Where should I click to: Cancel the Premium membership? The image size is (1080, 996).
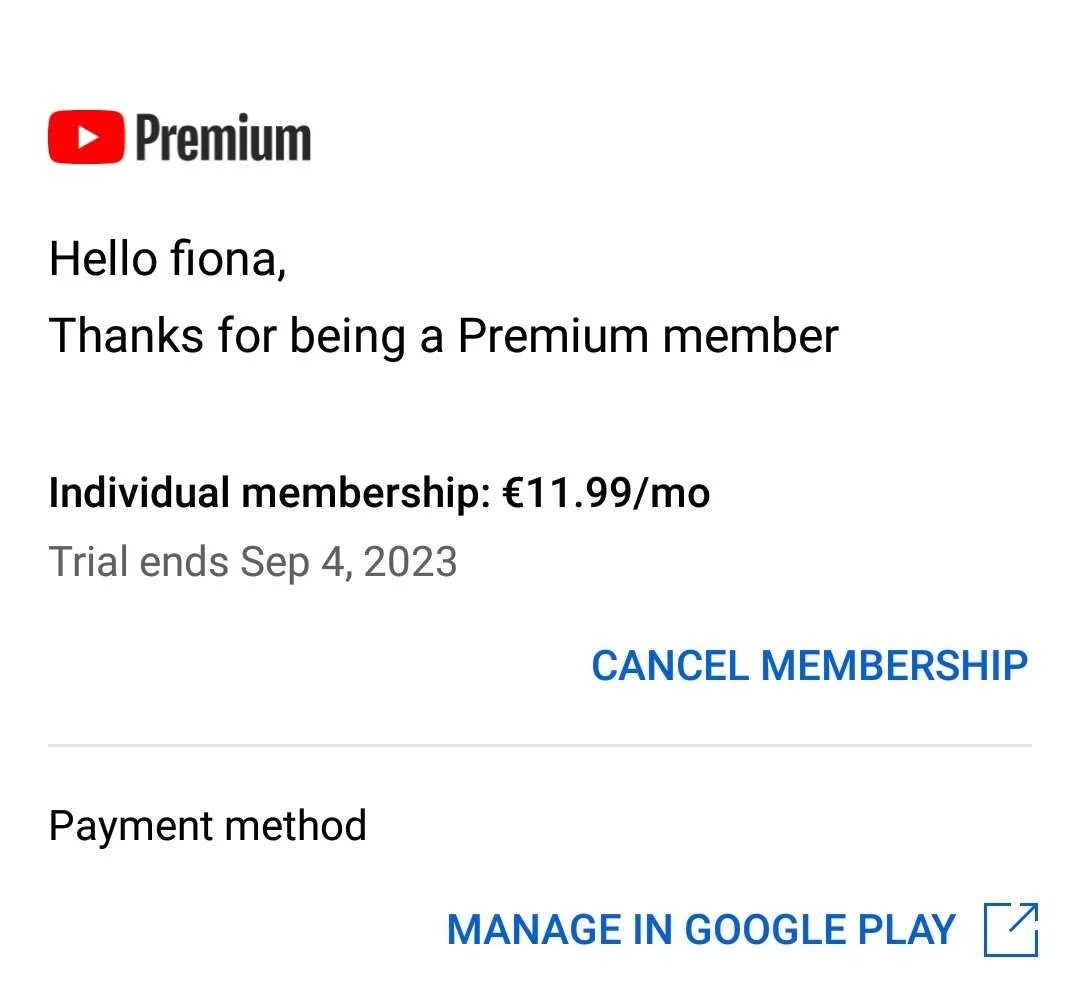click(809, 665)
